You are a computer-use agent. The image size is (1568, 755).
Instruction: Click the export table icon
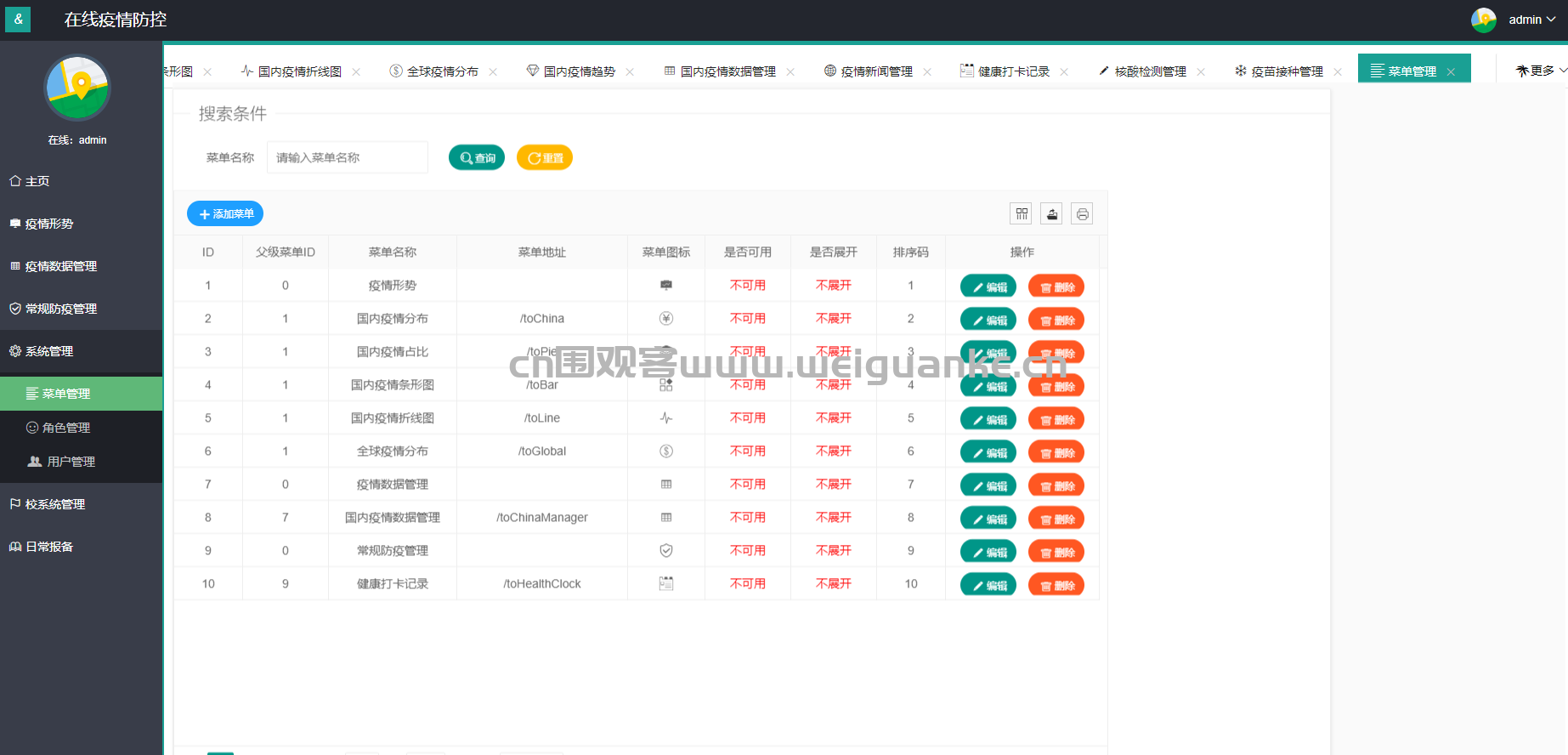point(1052,214)
